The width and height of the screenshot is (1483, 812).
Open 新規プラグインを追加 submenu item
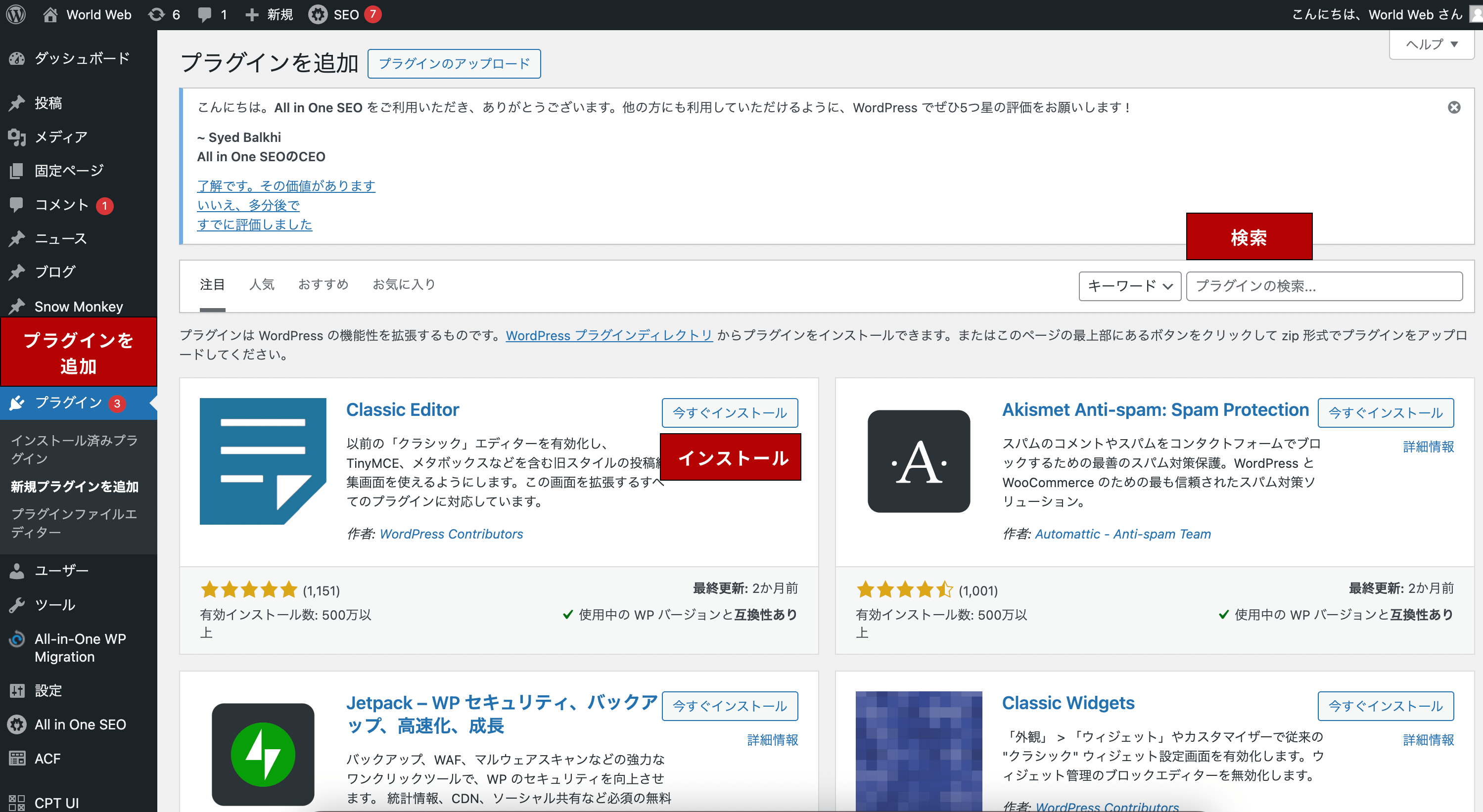[75, 487]
